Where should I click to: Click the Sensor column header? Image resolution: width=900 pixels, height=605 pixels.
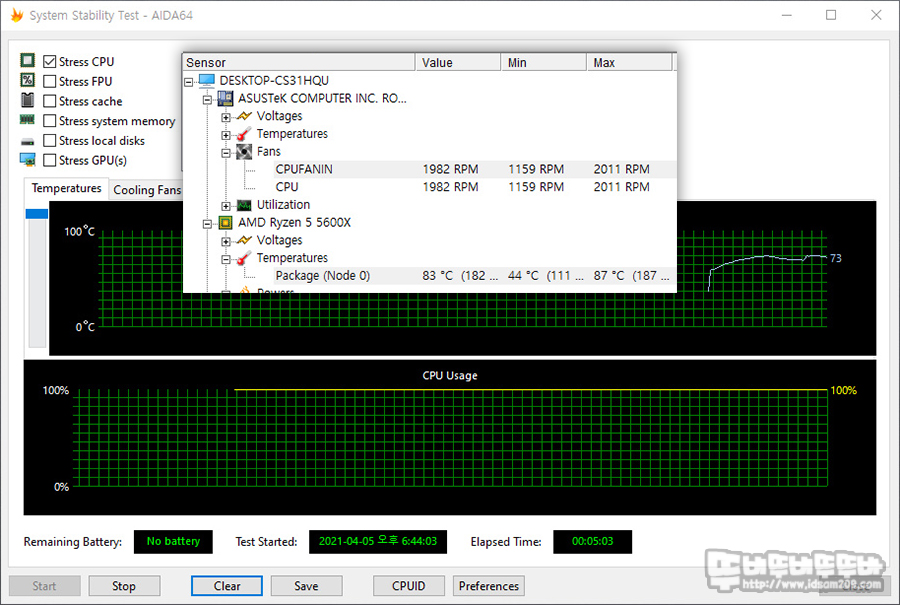click(298, 62)
